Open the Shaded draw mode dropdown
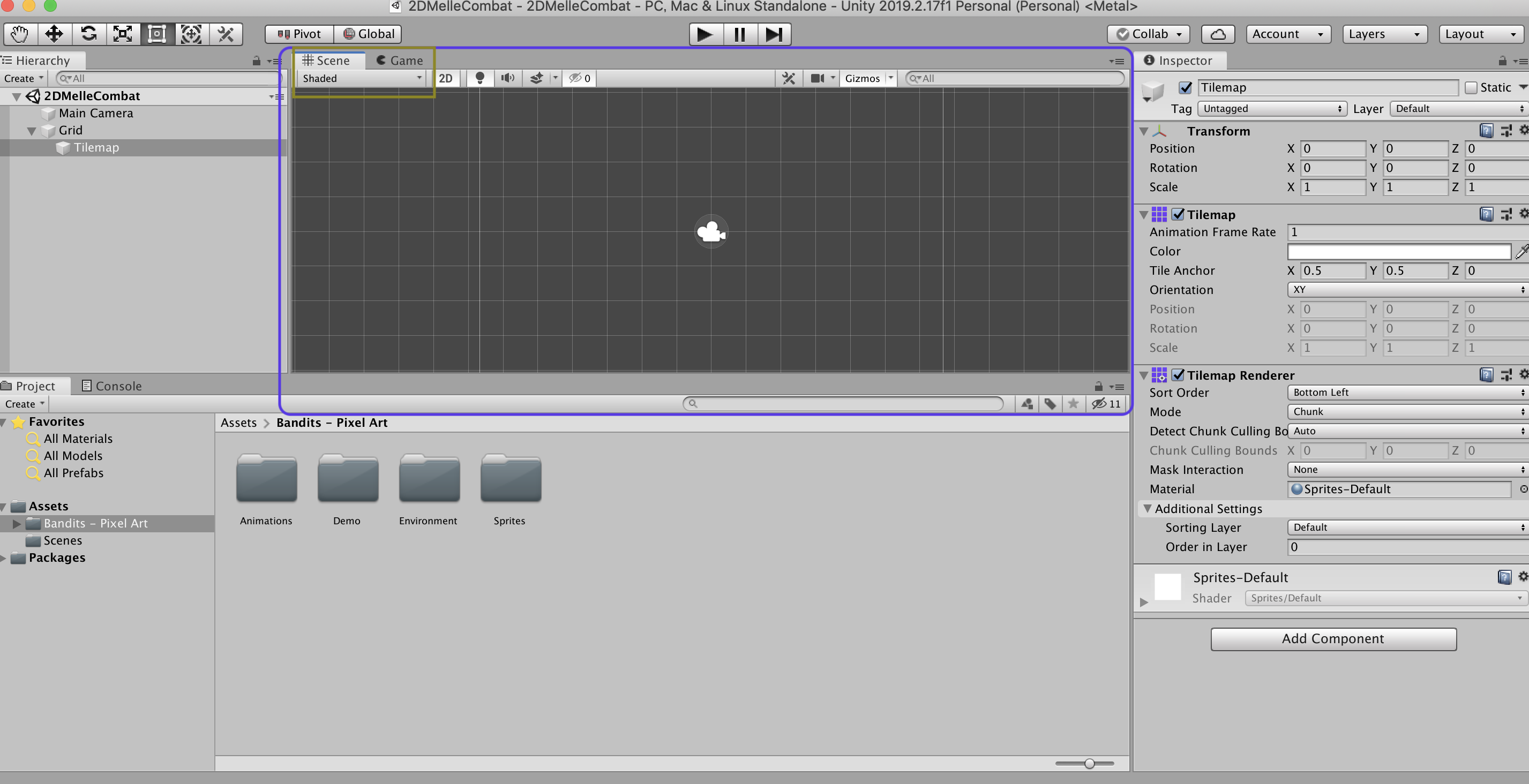The height and width of the screenshot is (784, 1529). pos(362,78)
